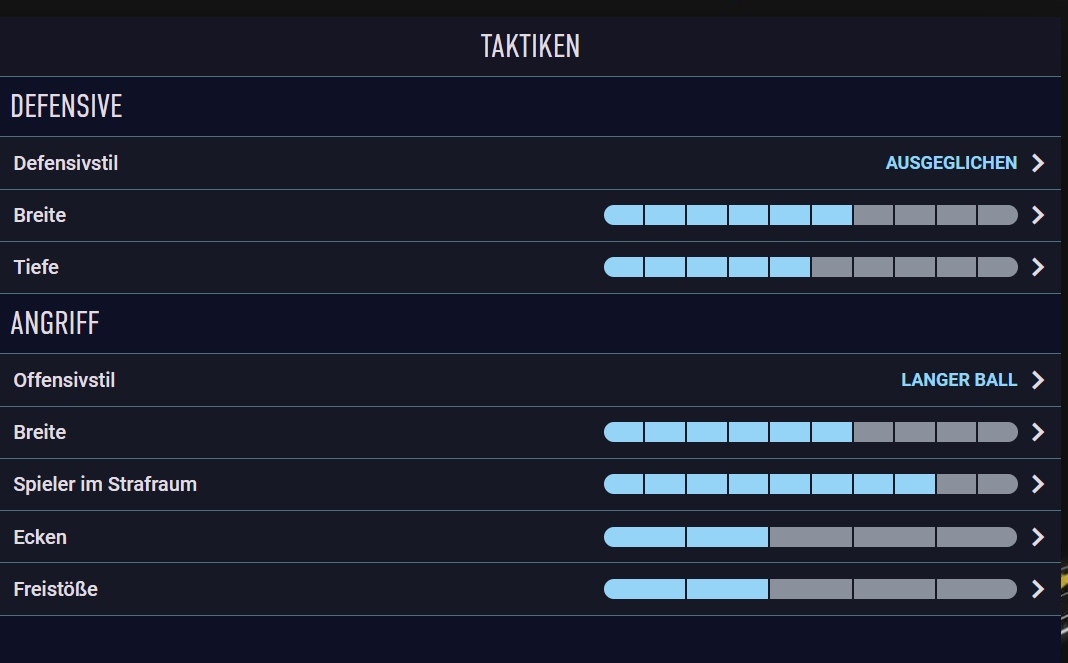The image size is (1068, 663).
Task: Click the arrow next to Ecken
Action: (1037, 537)
